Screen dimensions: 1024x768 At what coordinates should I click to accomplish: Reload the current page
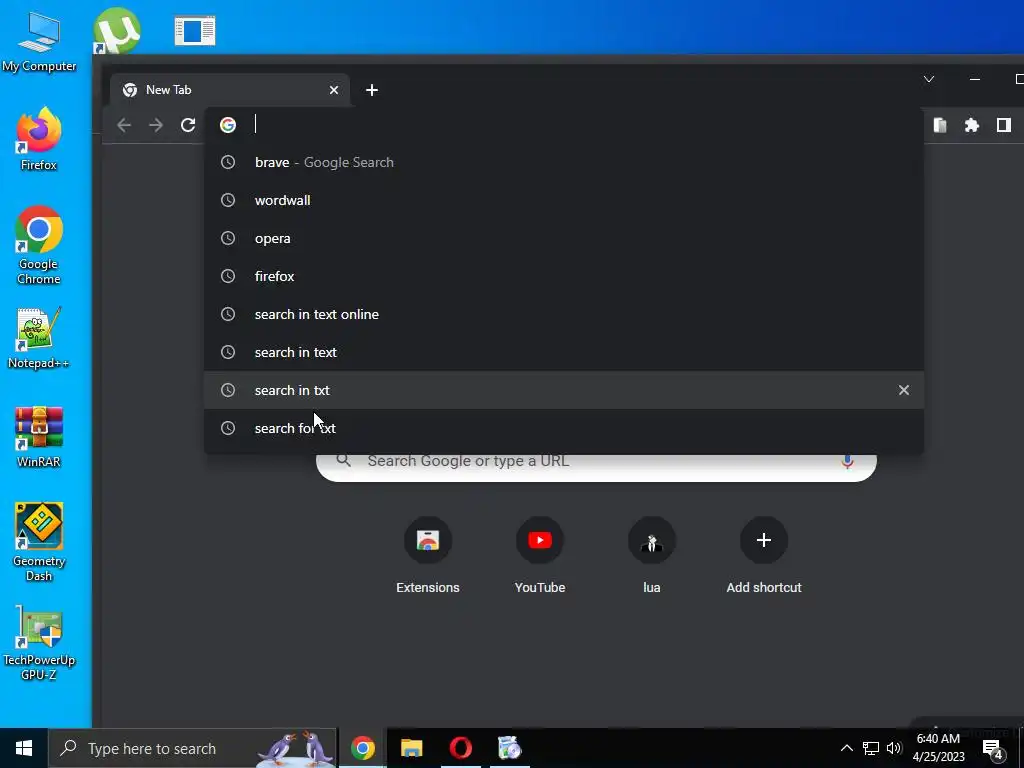[x=188, y=125]
